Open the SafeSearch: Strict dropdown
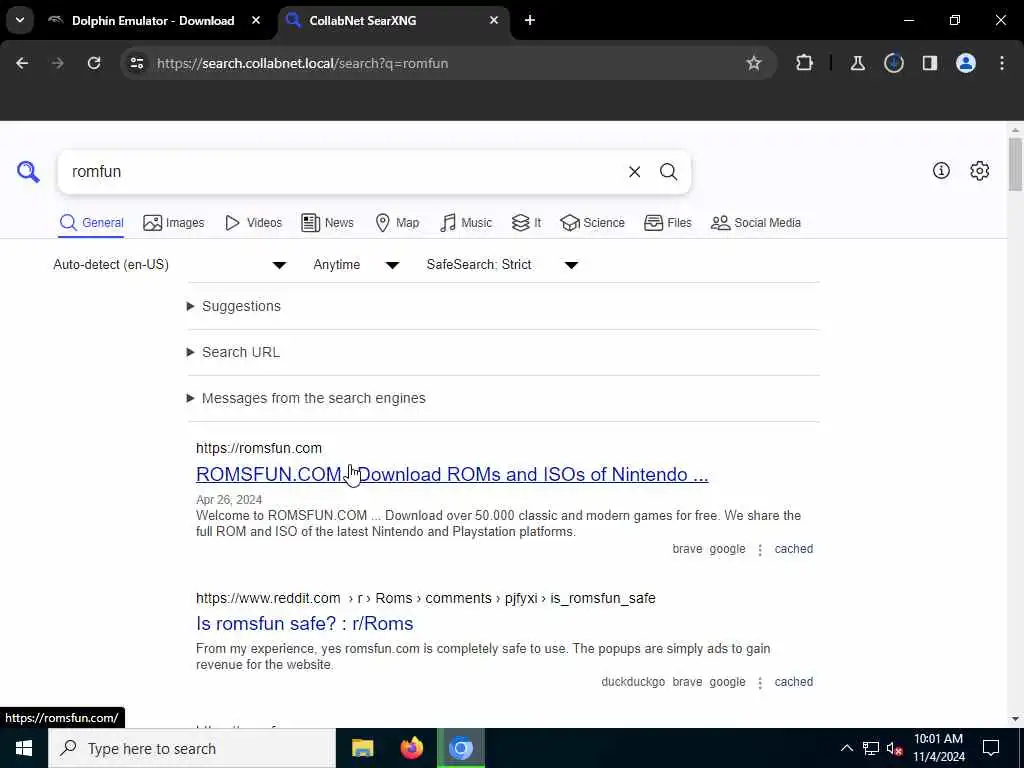Viewport: 1024px width, 768px height. 502,264
